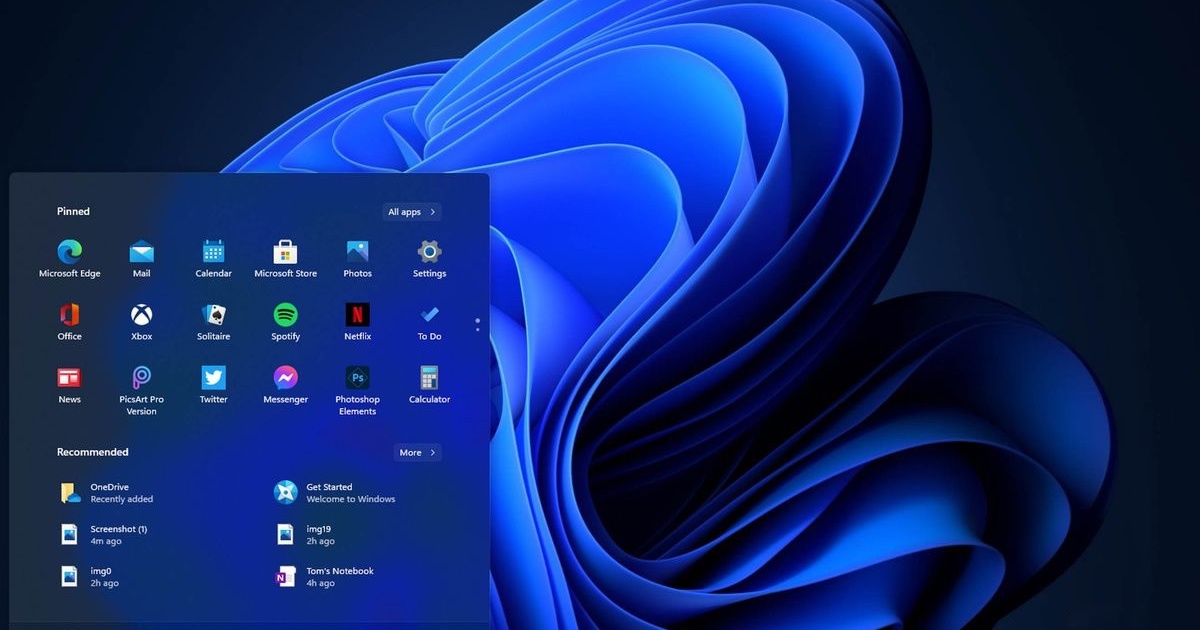Open the News app

pos(70,385)
